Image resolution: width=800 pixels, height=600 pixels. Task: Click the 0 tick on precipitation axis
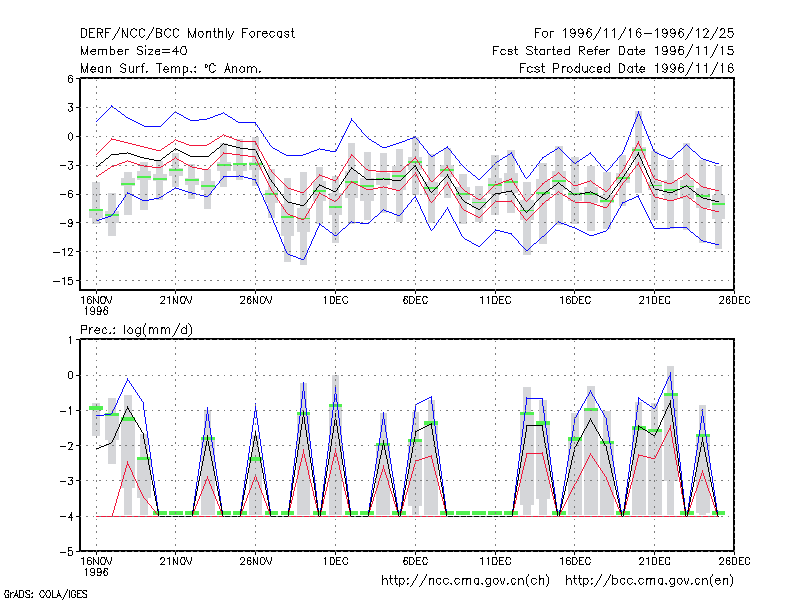click(70, 375)
